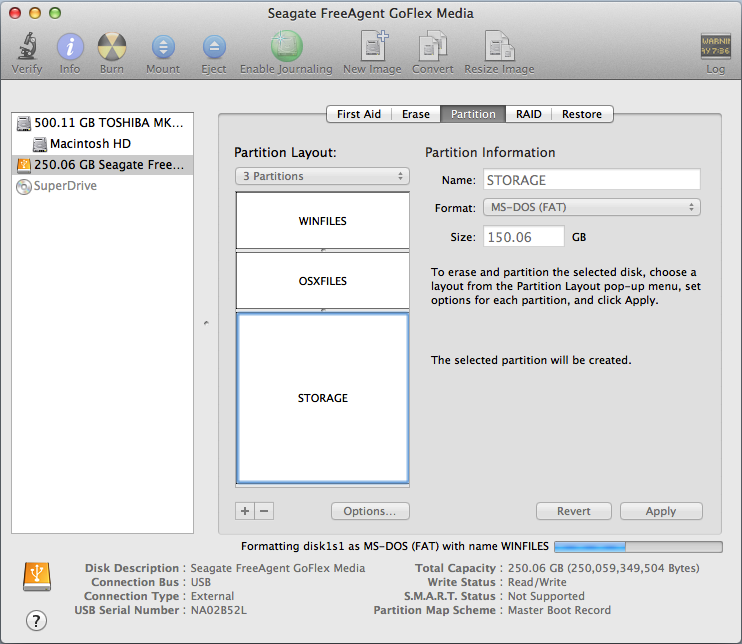Open the Format MS-DOS (FAT) dropdown
Screen dimensions: 742x644
point(592,208)
